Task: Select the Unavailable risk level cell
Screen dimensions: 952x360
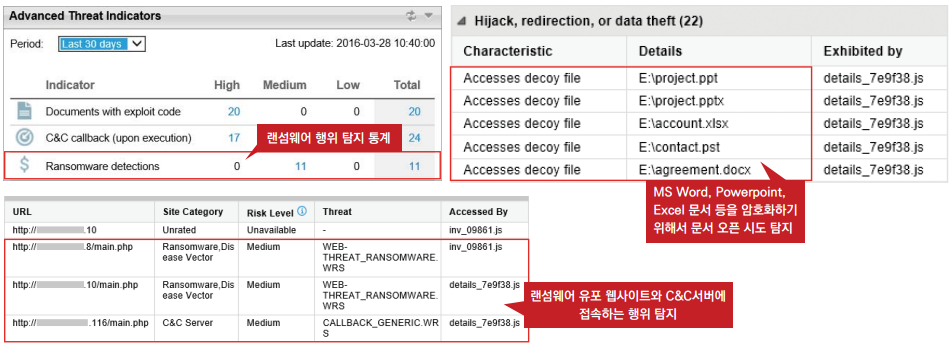Action: point(271,230)
